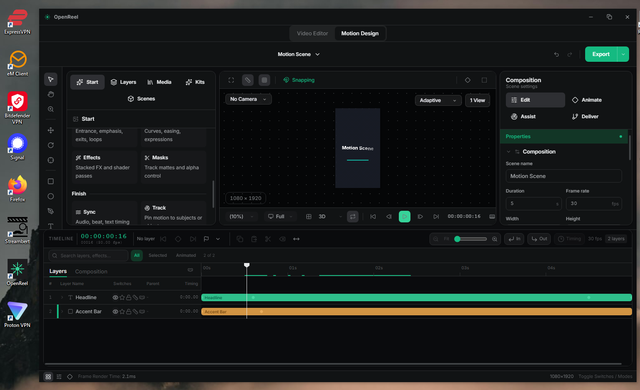Switch to Composition tab in timeline

point(91,272)
